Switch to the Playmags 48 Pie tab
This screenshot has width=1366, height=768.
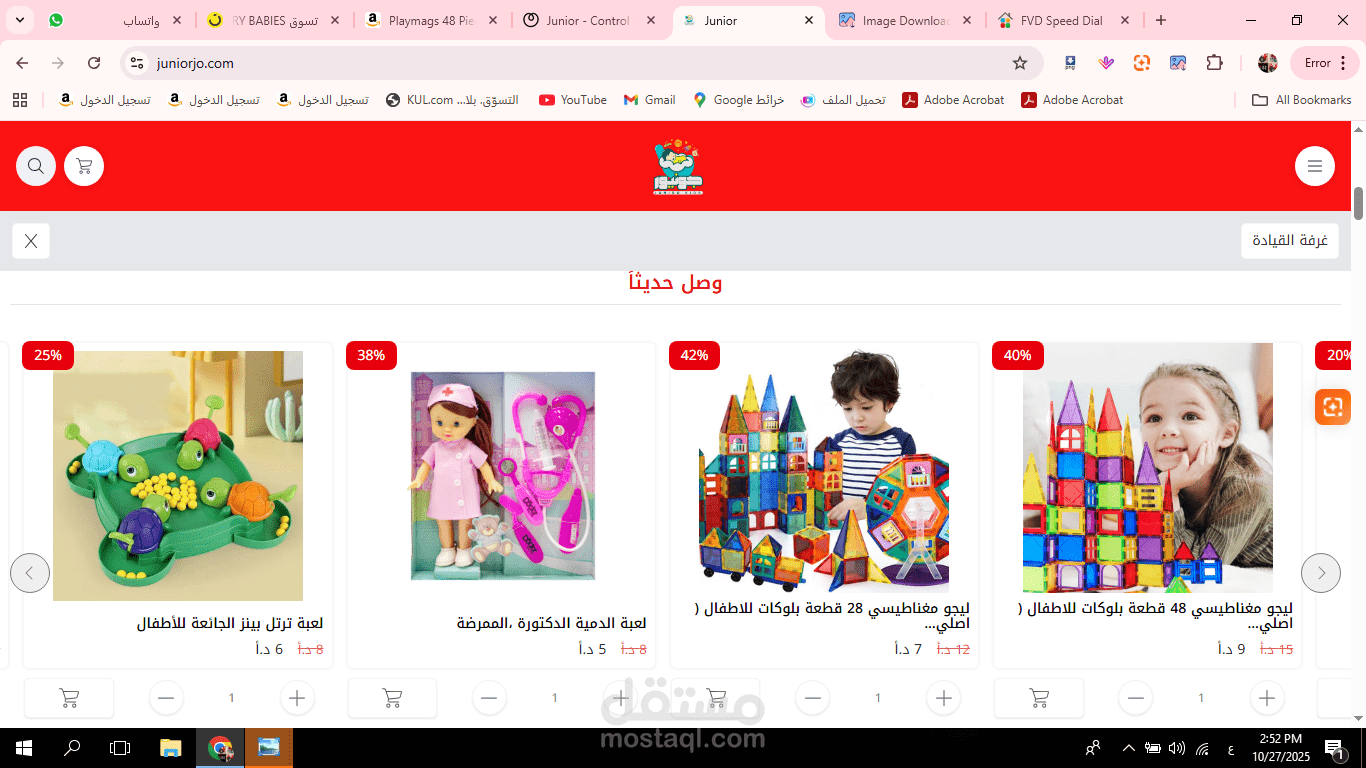(432, 20)
